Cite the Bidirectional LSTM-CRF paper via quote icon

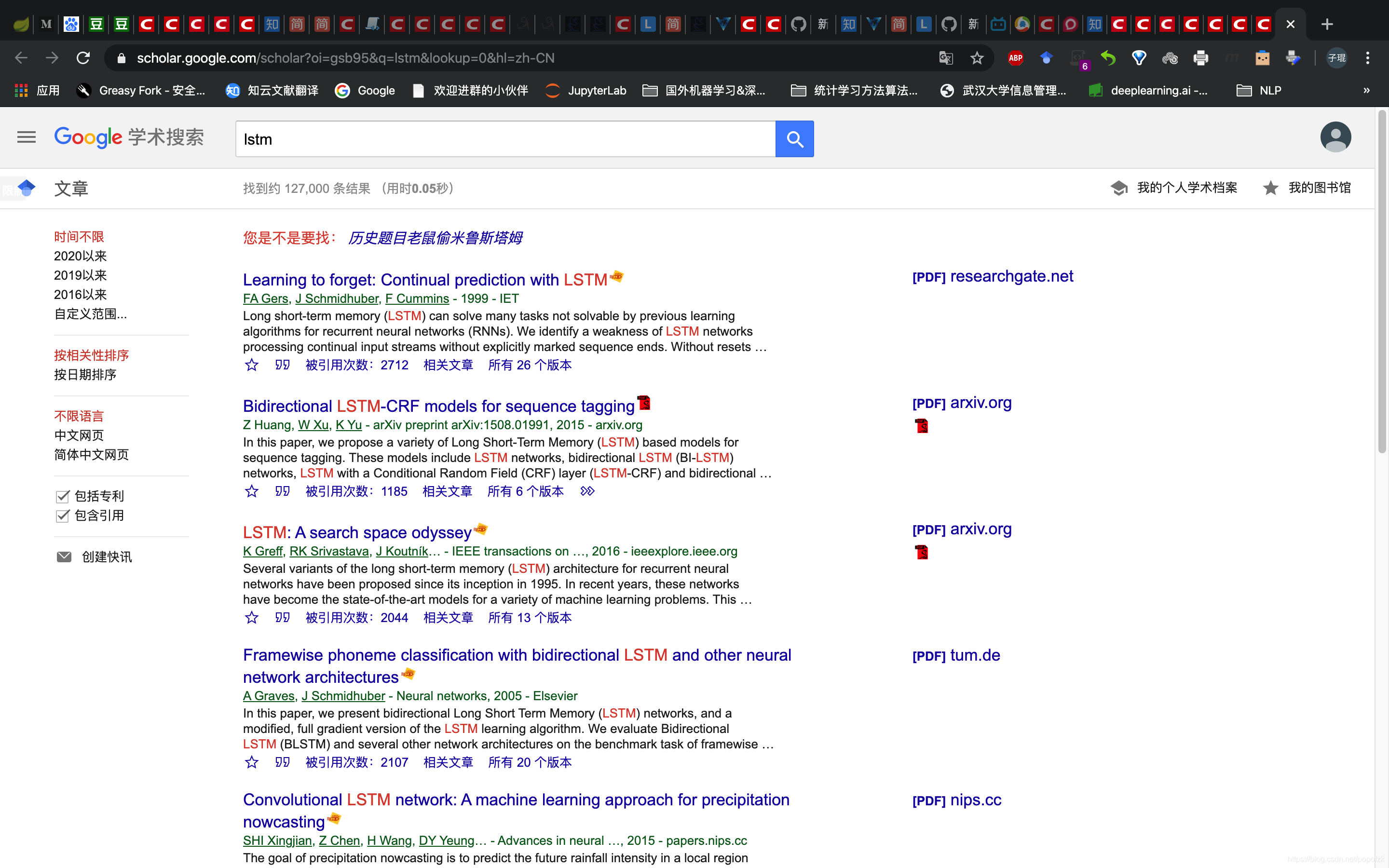pos(282,491)
